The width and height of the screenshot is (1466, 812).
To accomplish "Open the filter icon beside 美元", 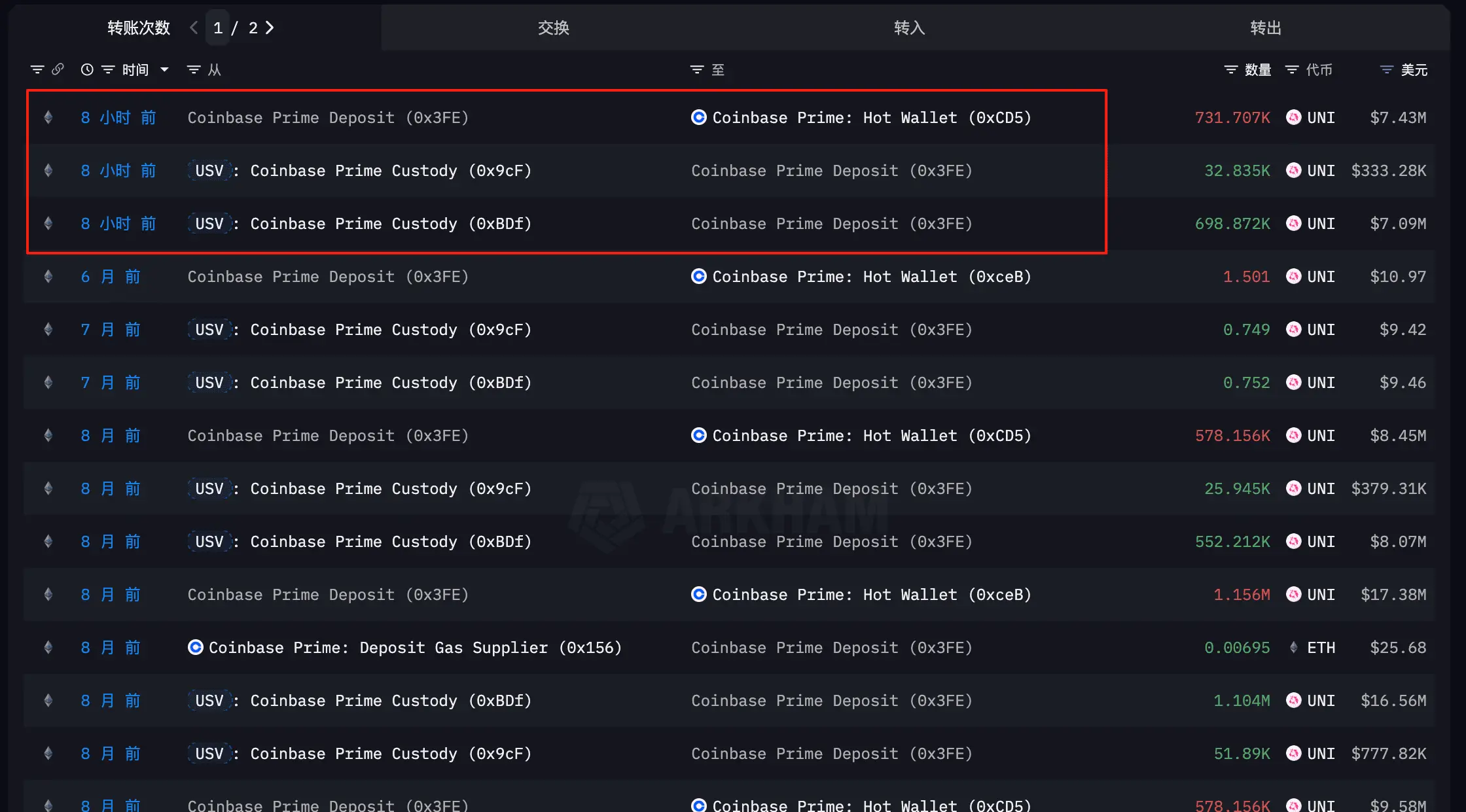I will [x=1387, y=69].
